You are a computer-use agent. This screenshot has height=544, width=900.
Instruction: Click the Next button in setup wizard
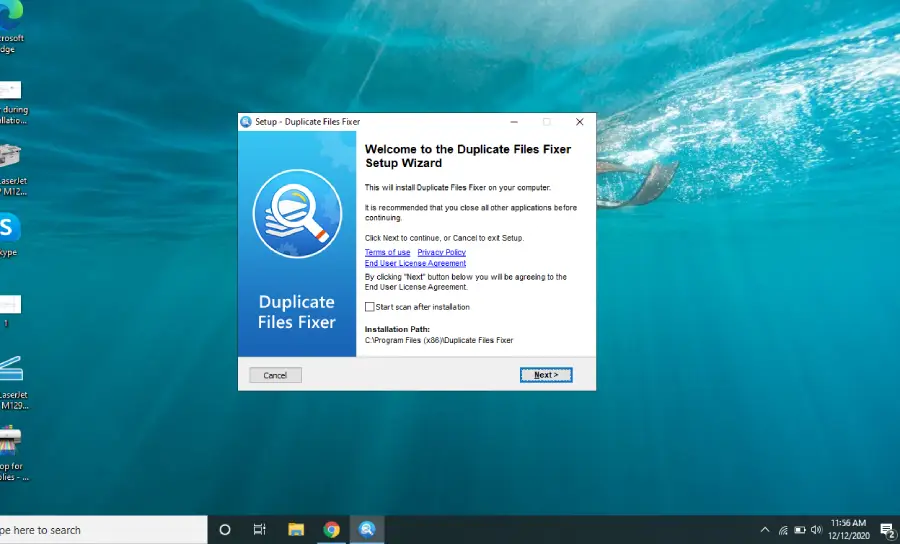[546, 375]
